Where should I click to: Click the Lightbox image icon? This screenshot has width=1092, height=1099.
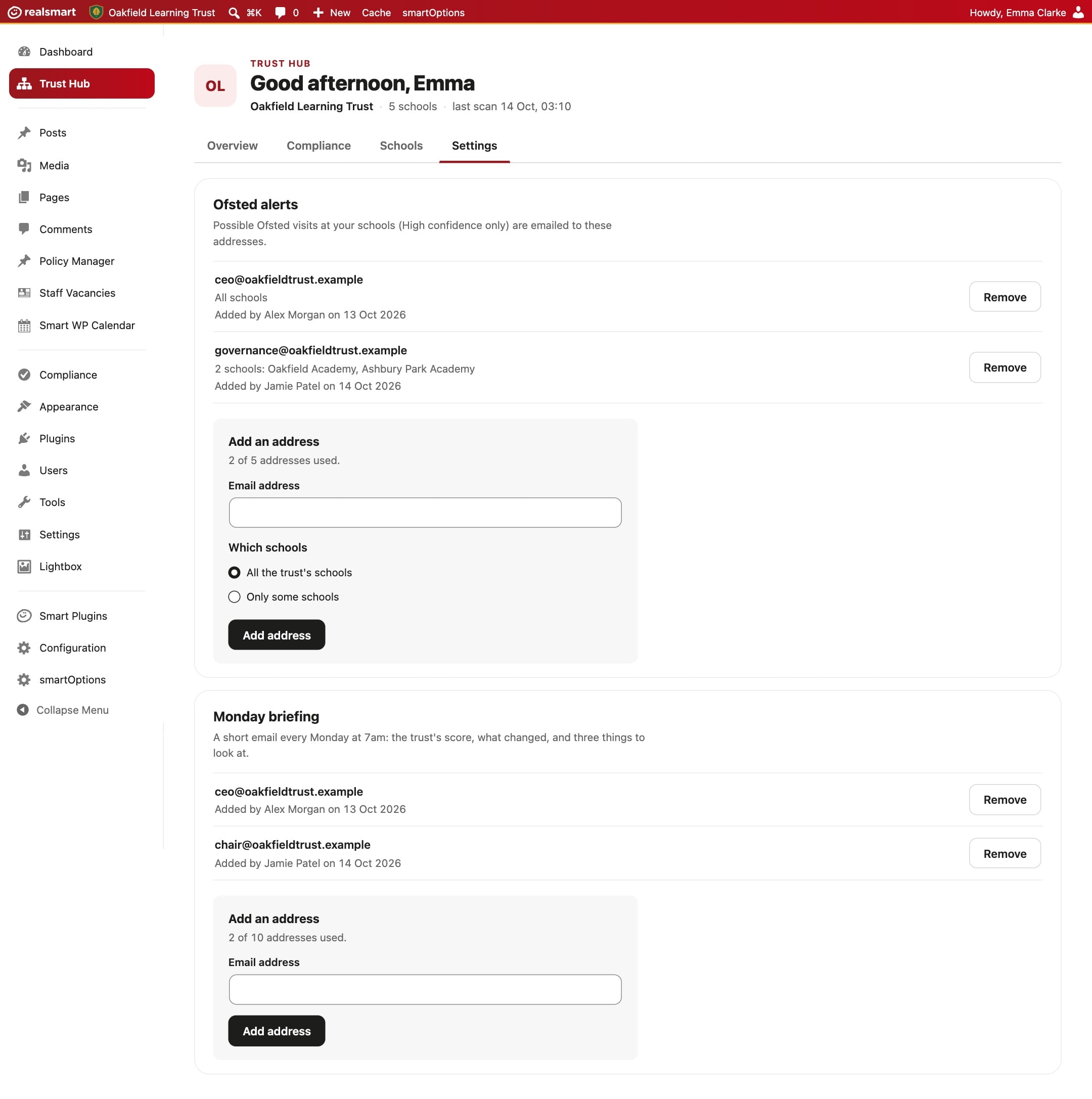24,567
